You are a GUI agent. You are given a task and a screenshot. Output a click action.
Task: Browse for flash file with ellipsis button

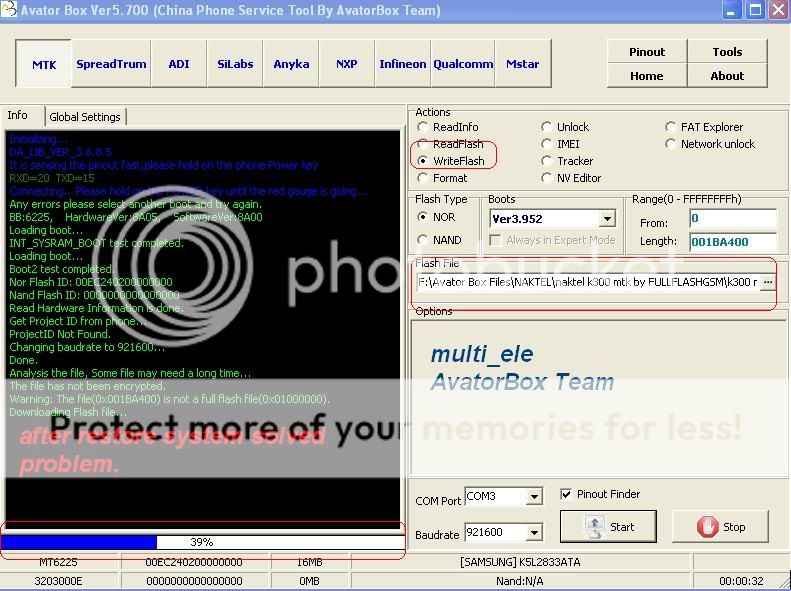[x=768, y=283]
